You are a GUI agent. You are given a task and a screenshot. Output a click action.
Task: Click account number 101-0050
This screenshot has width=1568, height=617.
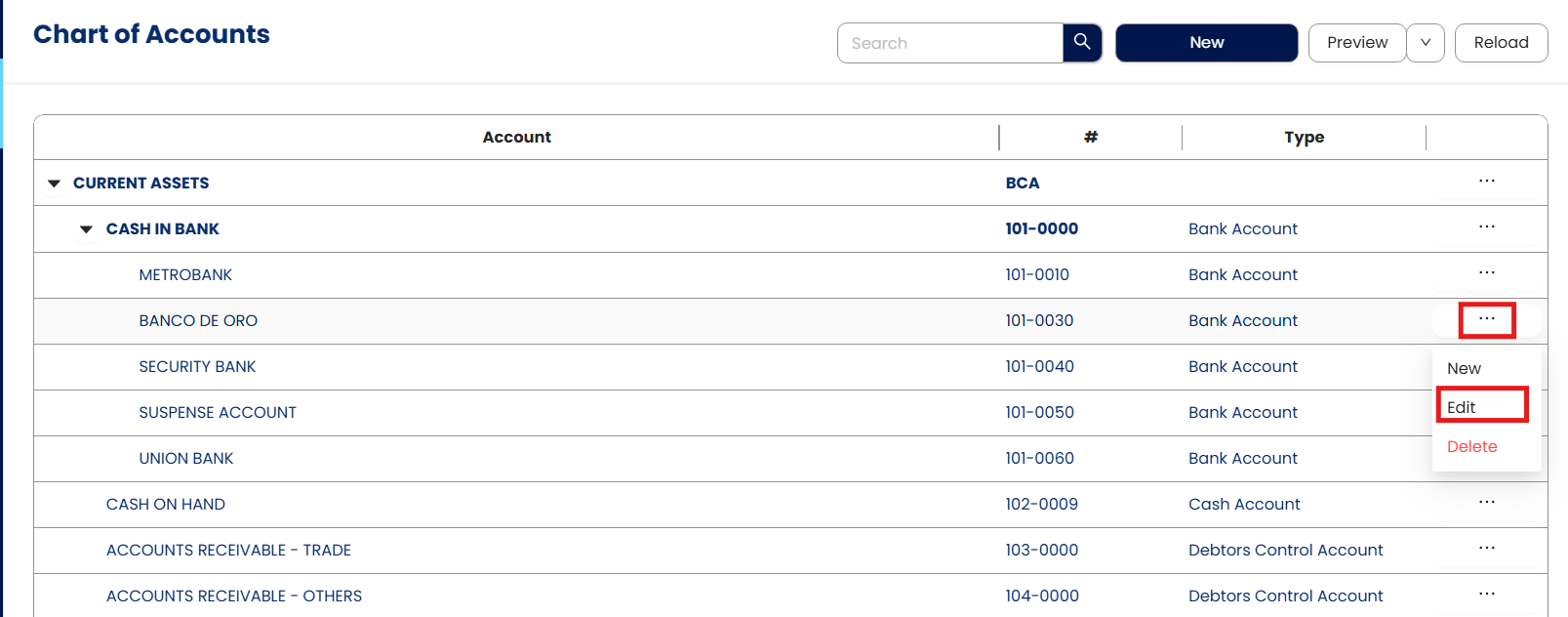(1039, 413)
